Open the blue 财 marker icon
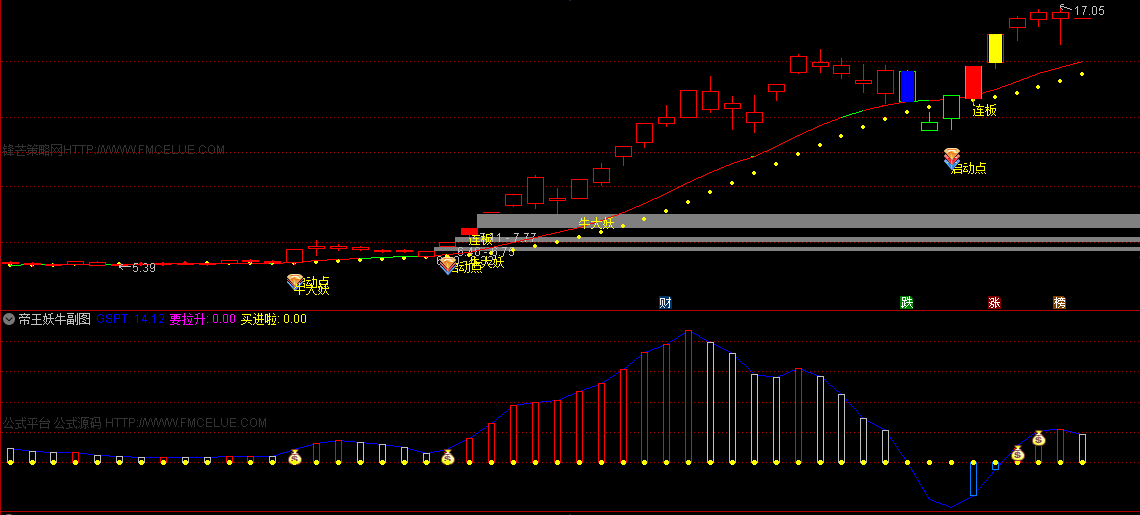Viewport: 1140px width, 515px height. 665,303
